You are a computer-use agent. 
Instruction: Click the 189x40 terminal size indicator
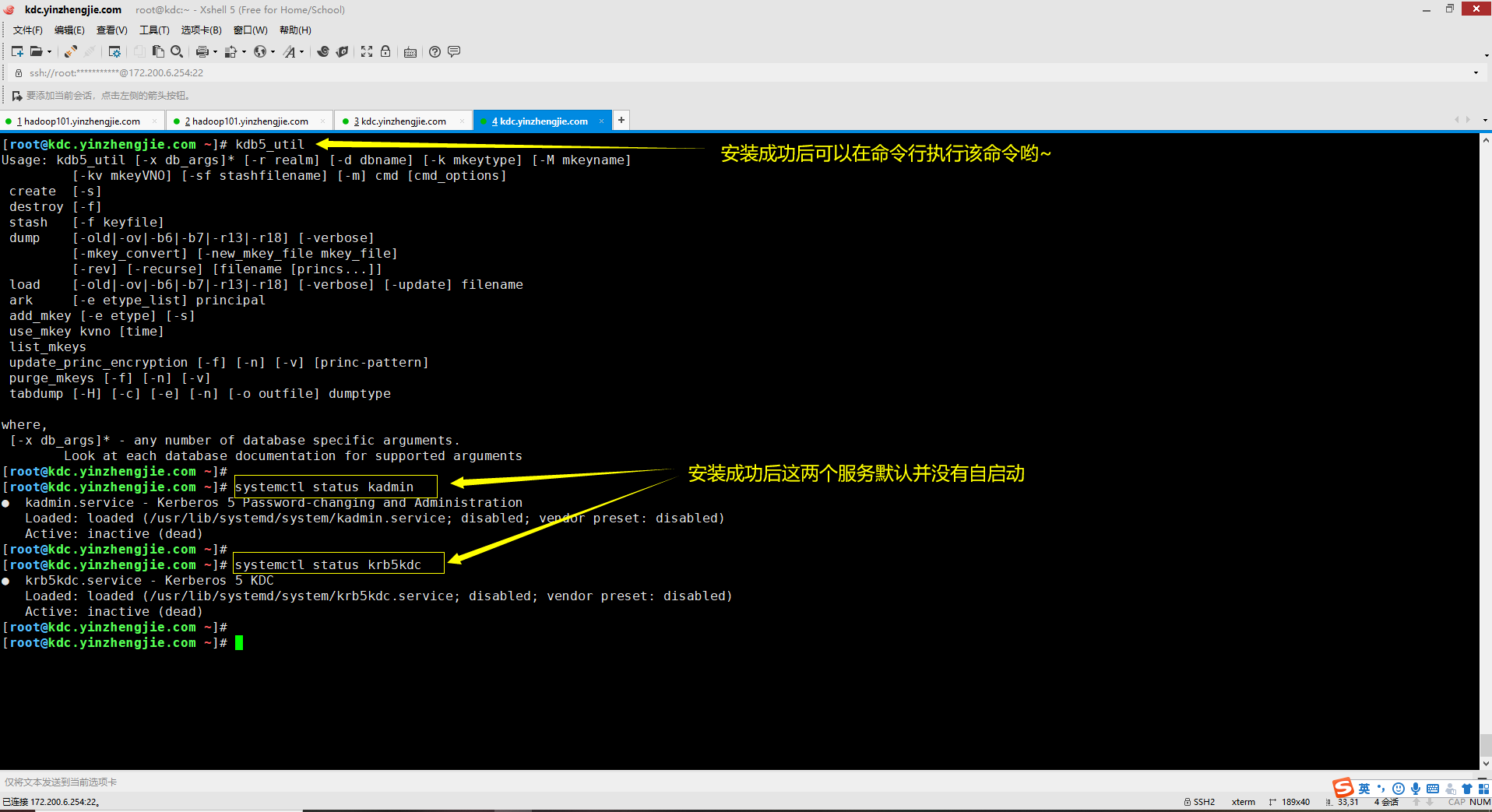coord(1290,802)
